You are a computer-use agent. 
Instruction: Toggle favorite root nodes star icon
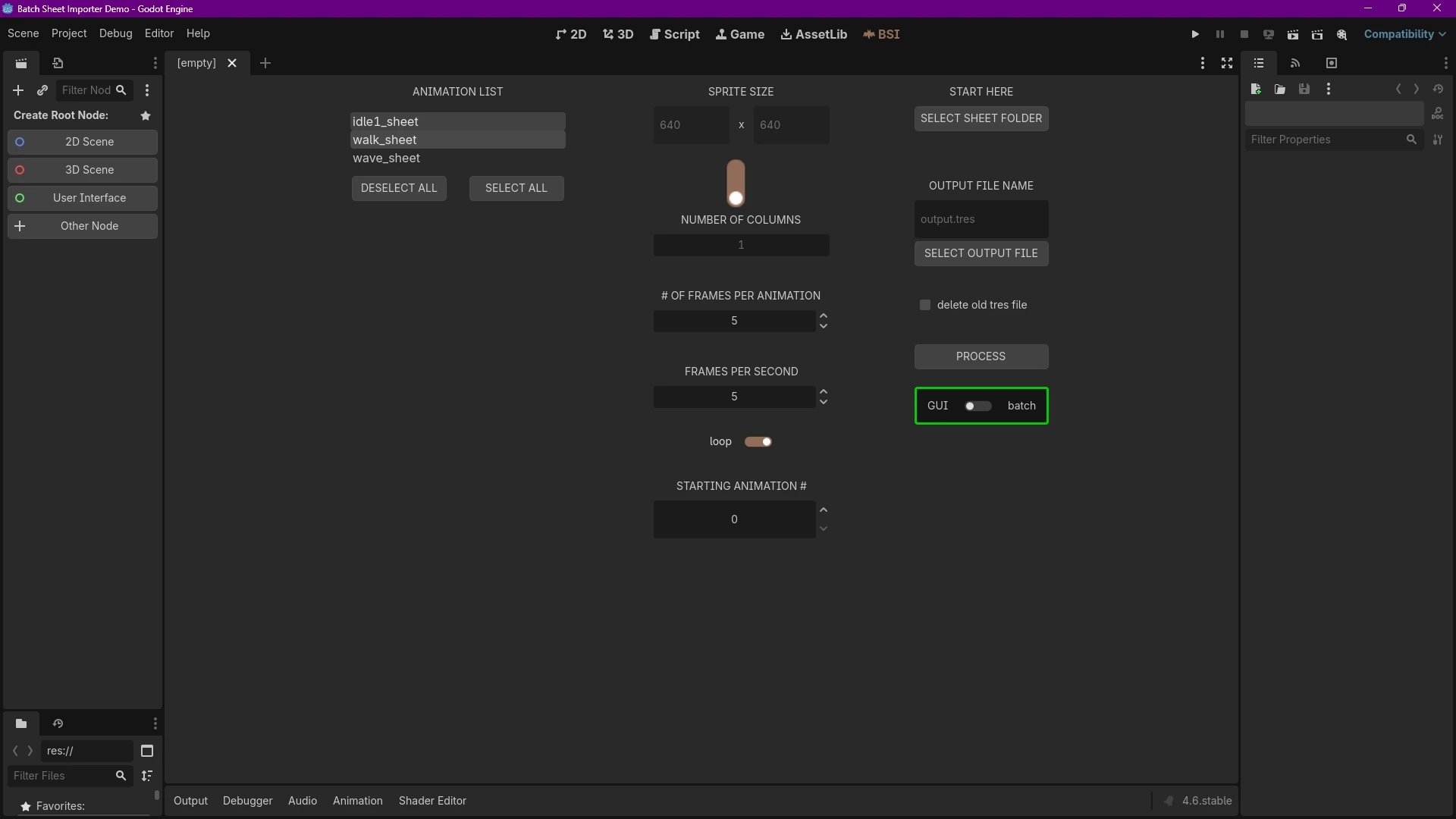(x=146, y=115)
